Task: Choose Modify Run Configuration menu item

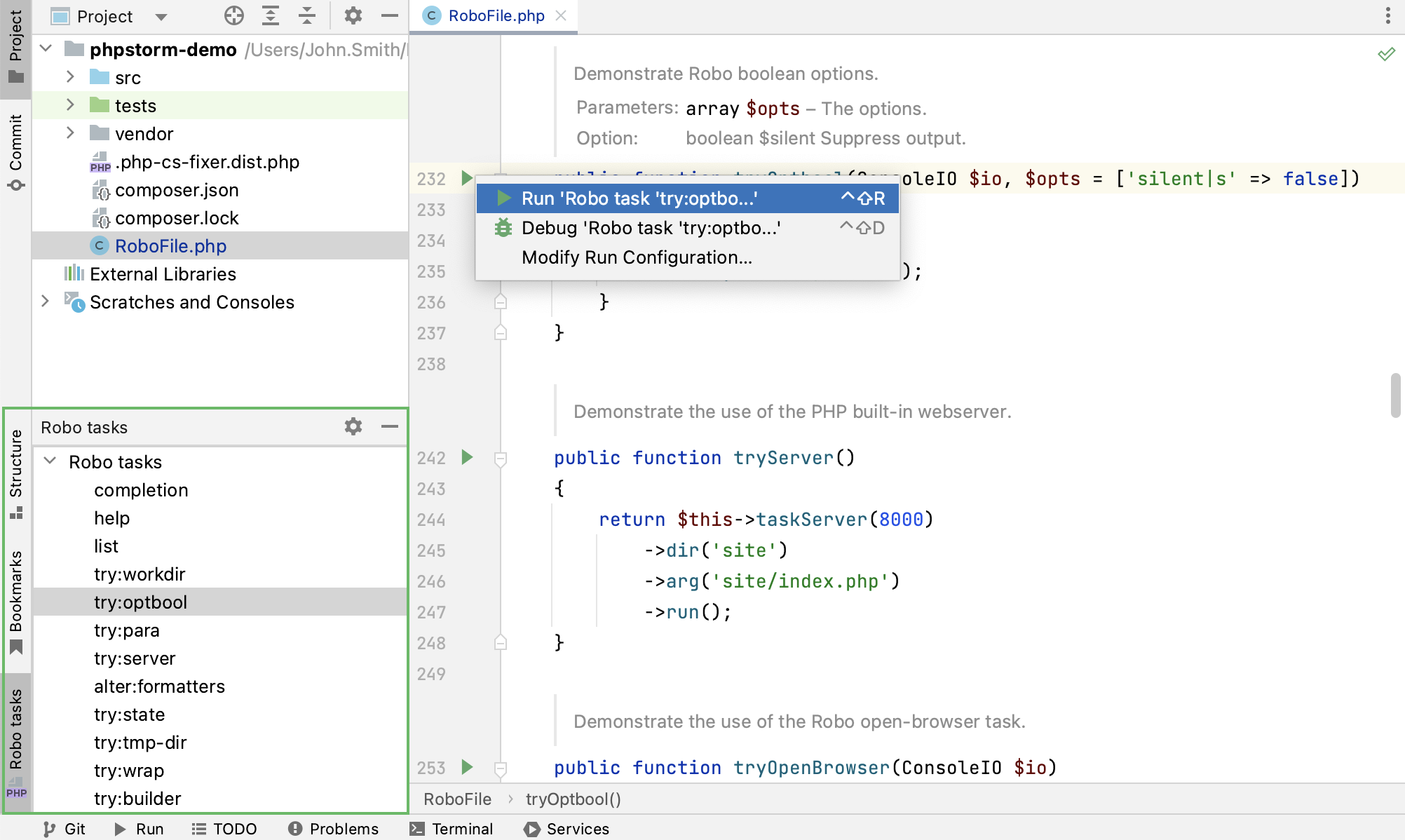Action: [687, 257]
